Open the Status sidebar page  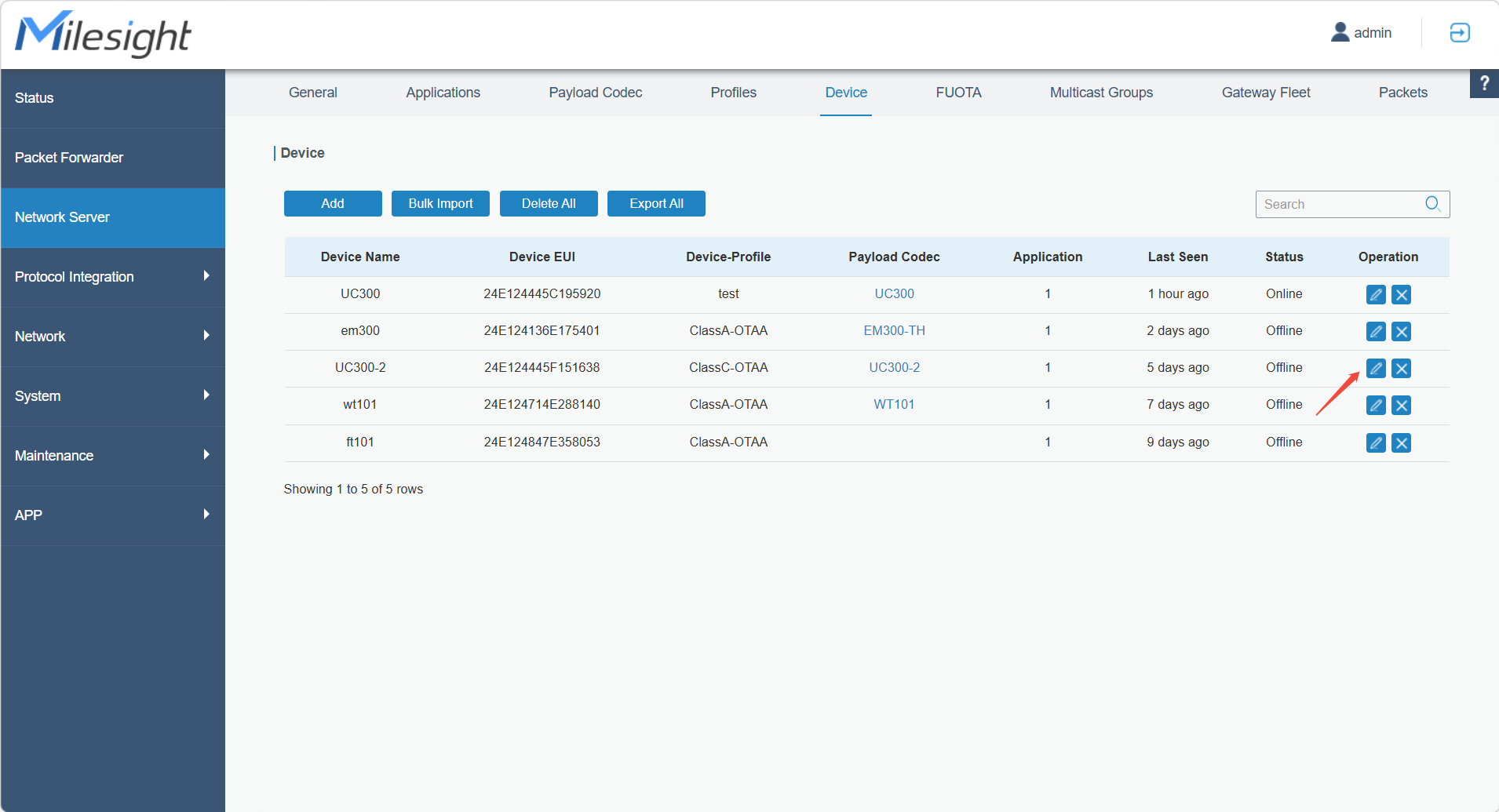point(113,98)
